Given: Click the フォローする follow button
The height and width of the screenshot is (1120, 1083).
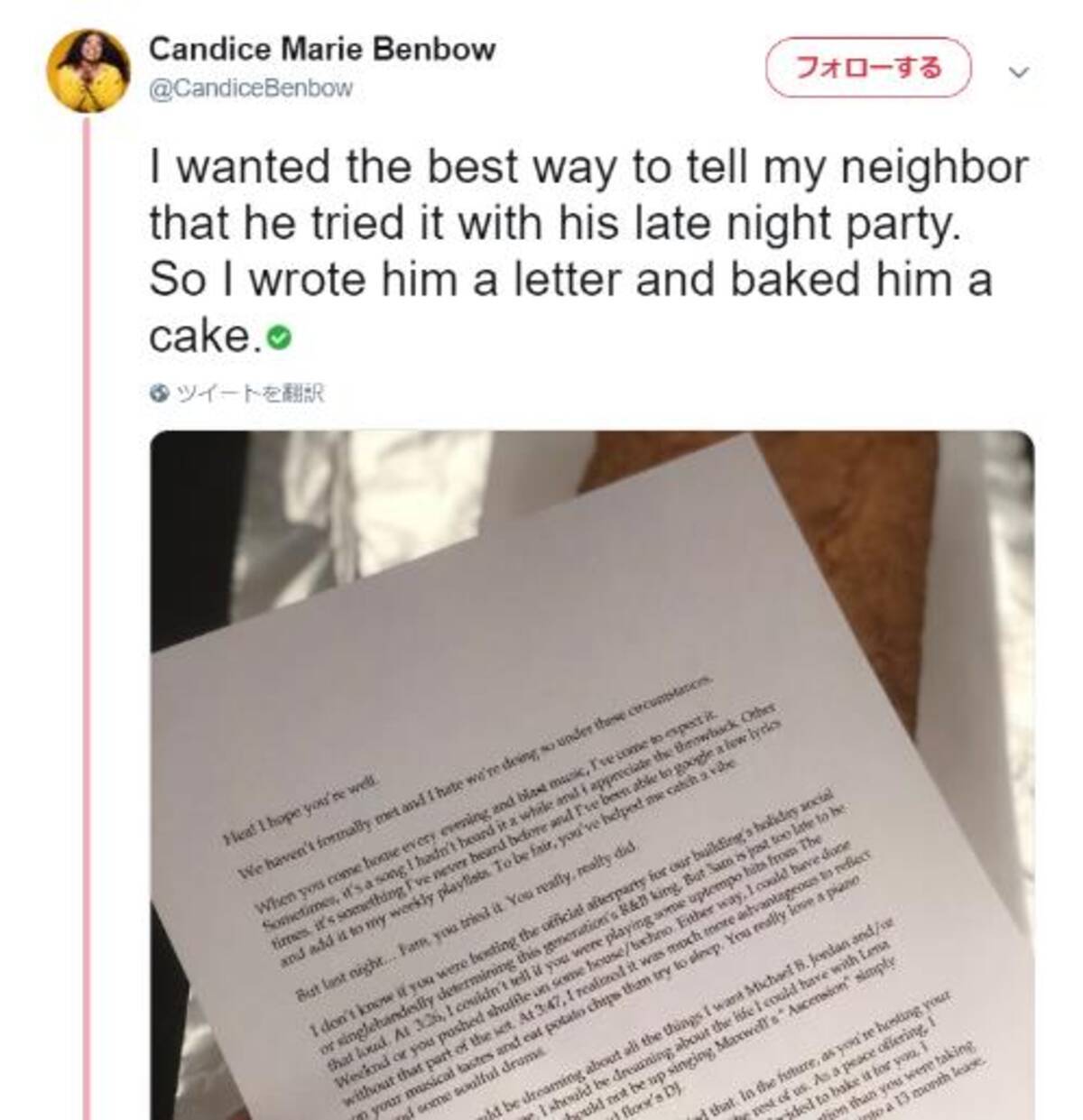Looking at the screenshot, I should point(868,68).
